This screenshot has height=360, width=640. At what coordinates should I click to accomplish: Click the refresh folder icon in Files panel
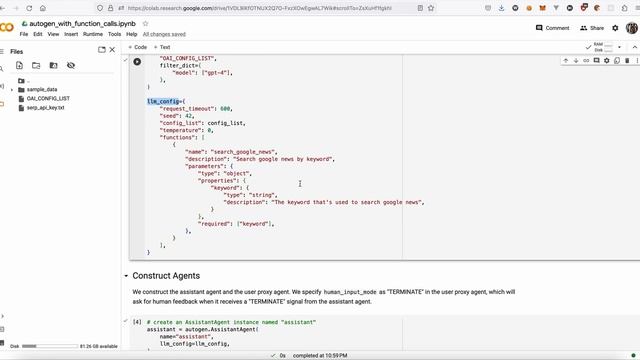[x=36, y=65]
